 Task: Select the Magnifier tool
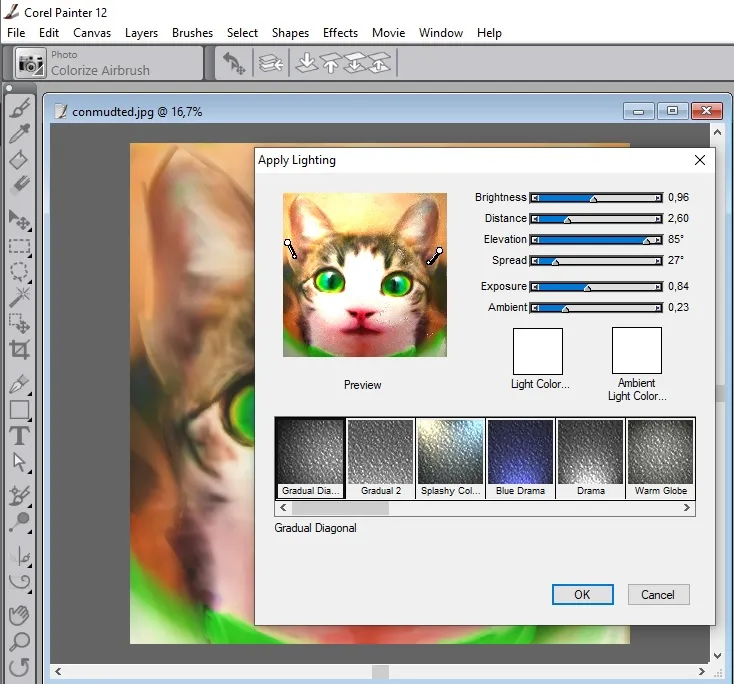click(x=19, y=641)
